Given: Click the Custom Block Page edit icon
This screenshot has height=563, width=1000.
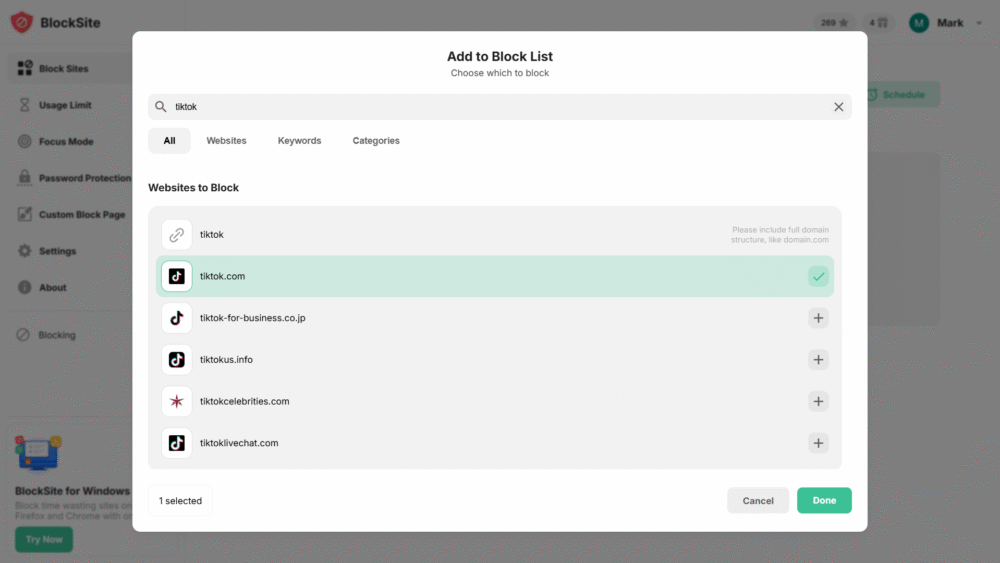Looking at the screenshot, I should 25,214.
